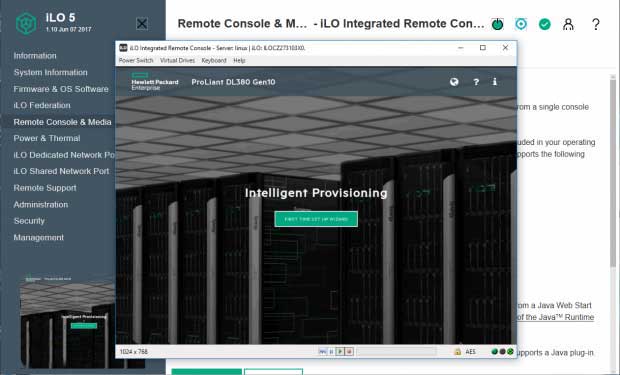Open Administration in sidebar

(41, 205)
